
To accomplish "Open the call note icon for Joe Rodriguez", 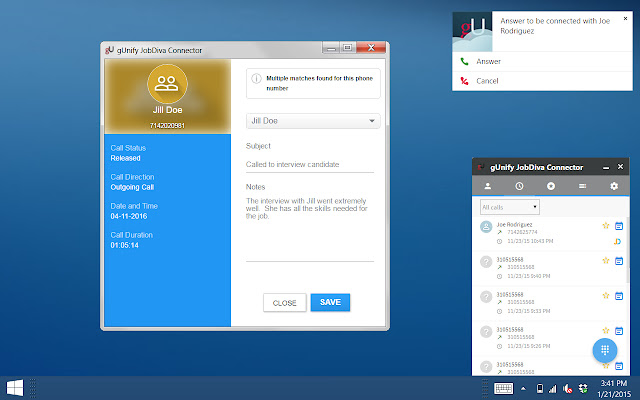I will (619, 225).
